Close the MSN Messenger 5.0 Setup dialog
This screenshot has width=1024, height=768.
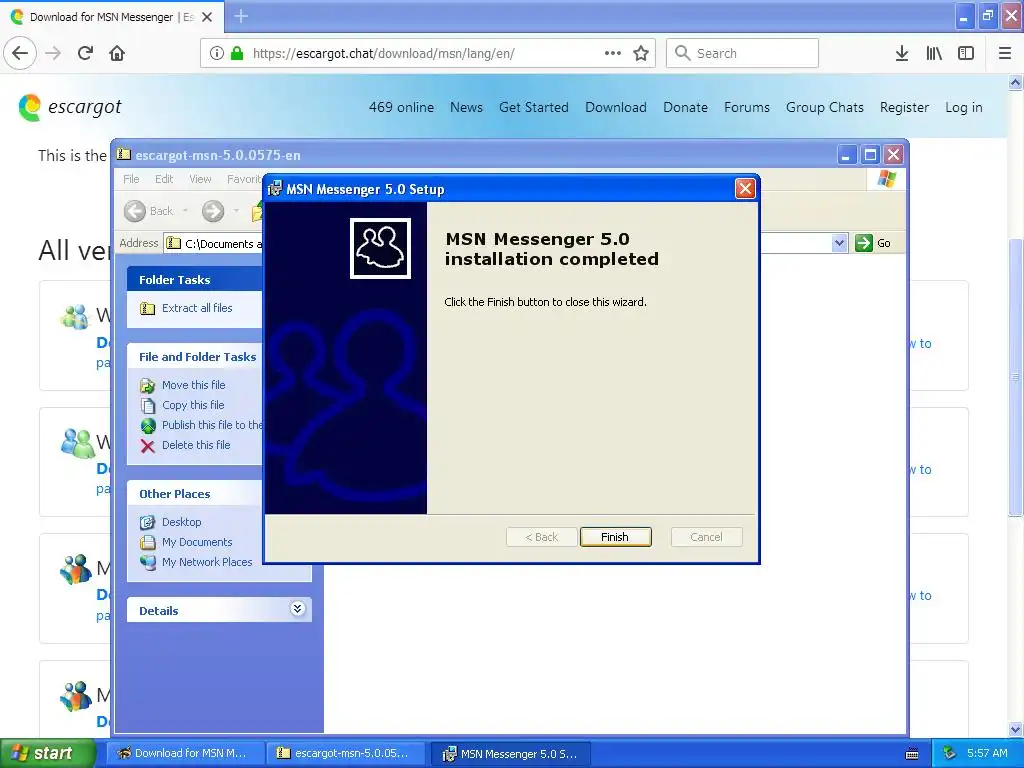click(x=744, y=189)
